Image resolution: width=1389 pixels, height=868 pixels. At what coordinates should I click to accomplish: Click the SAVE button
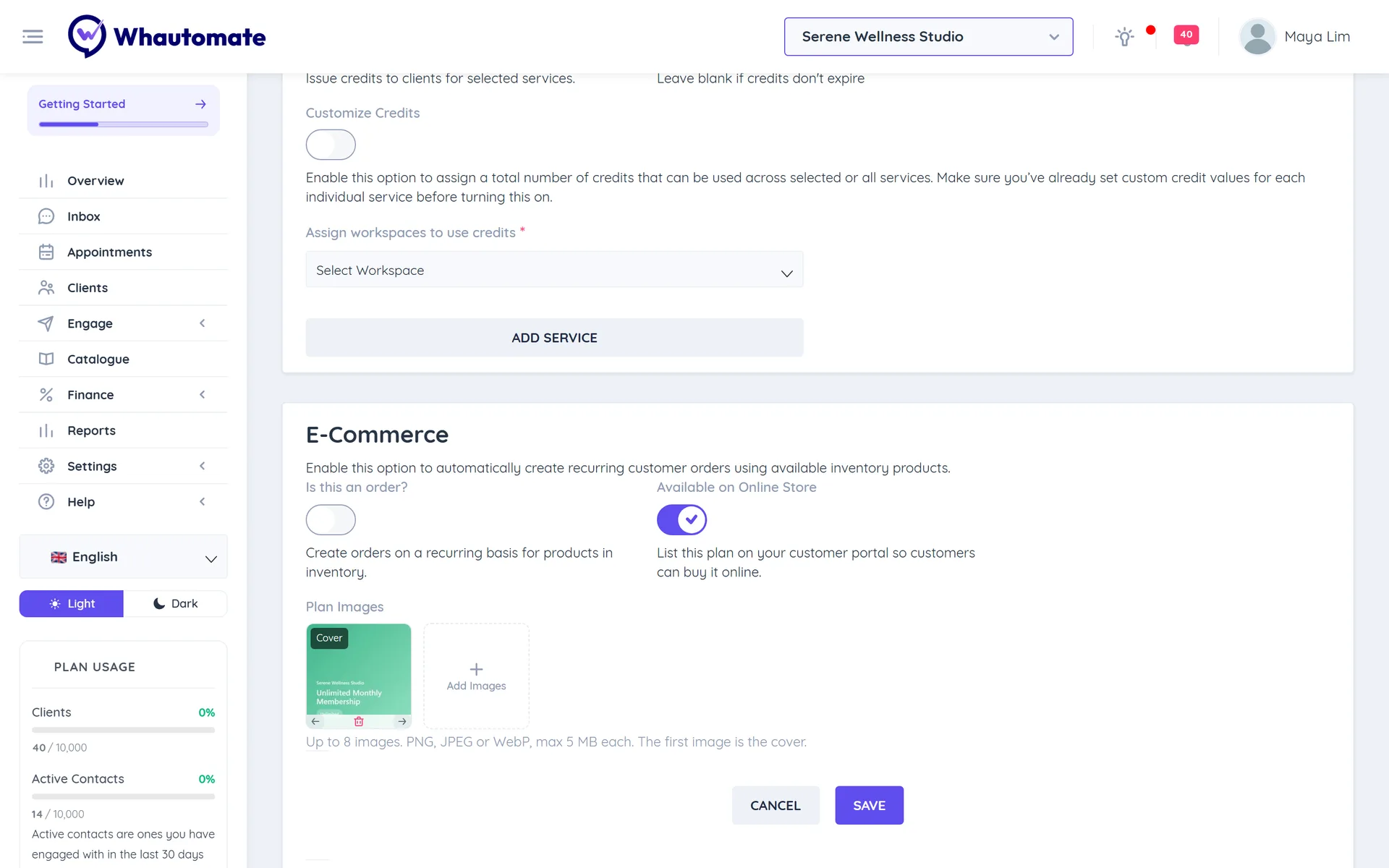coord(869,805)
